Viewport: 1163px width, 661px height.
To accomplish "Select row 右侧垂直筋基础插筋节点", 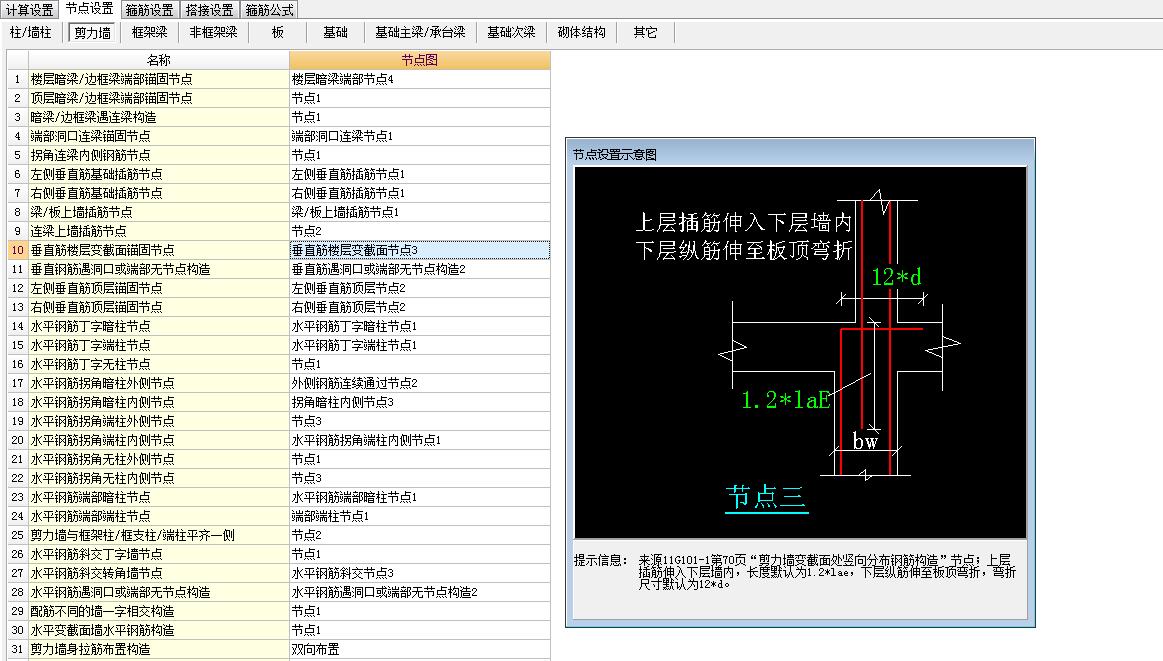I will 159,193.
